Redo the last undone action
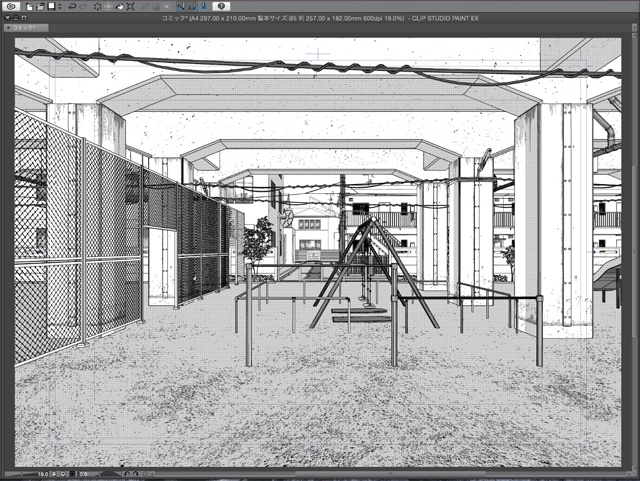 [83, 6]
